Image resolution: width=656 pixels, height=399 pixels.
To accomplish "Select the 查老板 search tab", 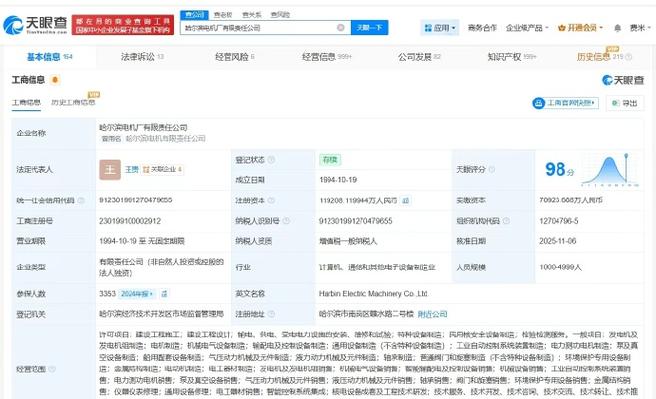I will (223, 15).
